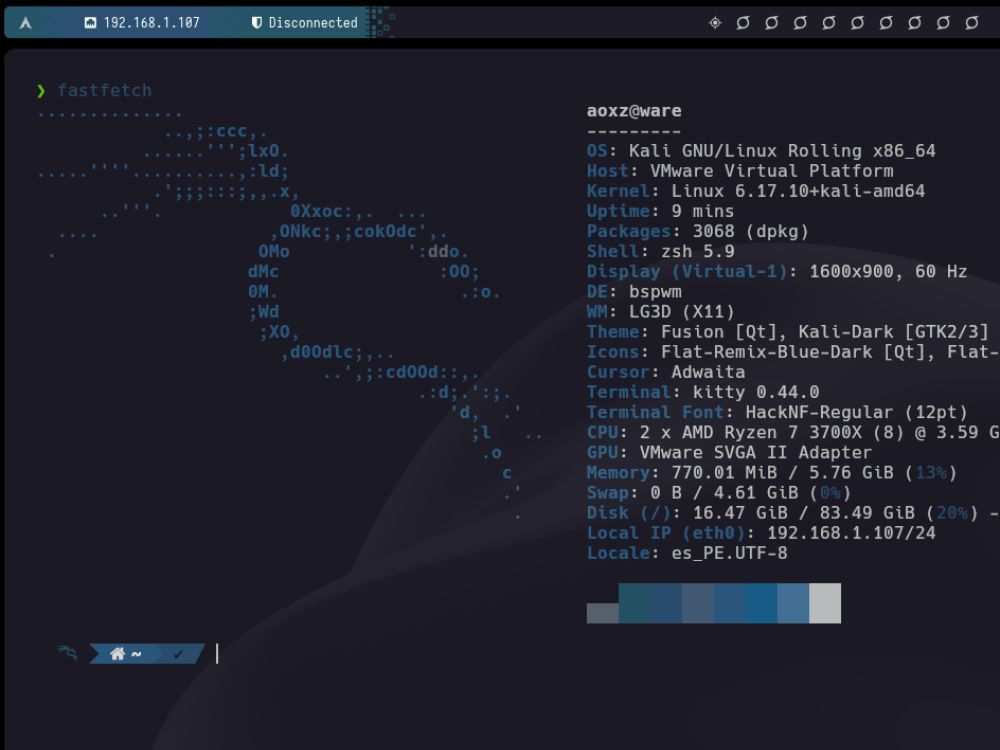Switch to the third workspace icon
Screen dimensions: 1000x750
point(772,23)
